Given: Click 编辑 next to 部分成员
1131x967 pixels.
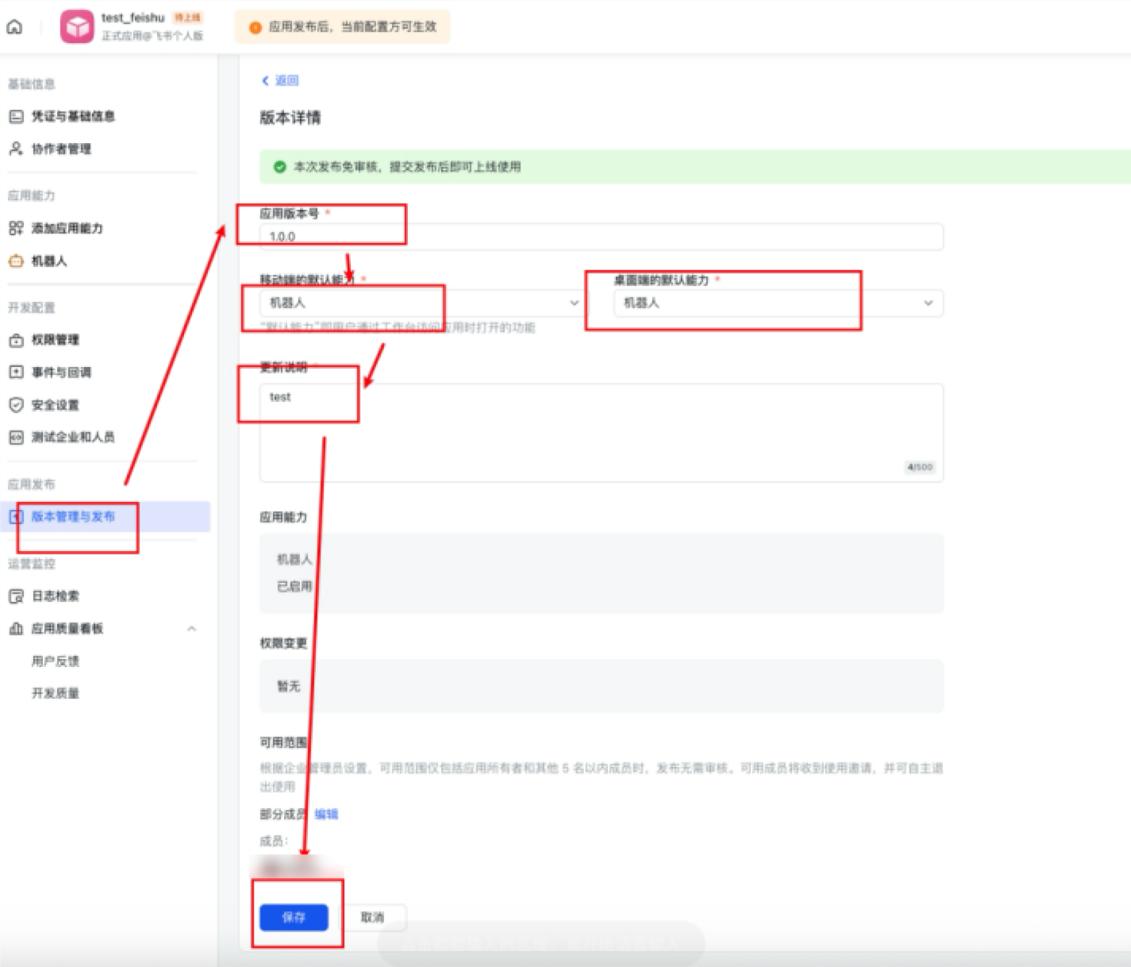Looking at the screenshot, I should (324, 815).
